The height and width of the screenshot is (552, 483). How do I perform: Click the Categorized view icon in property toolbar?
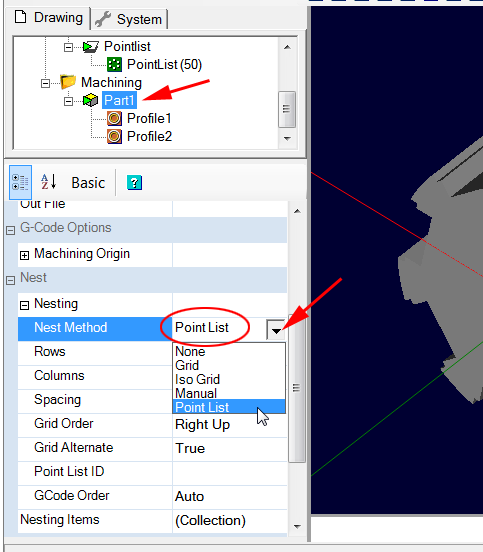point(20,182)
